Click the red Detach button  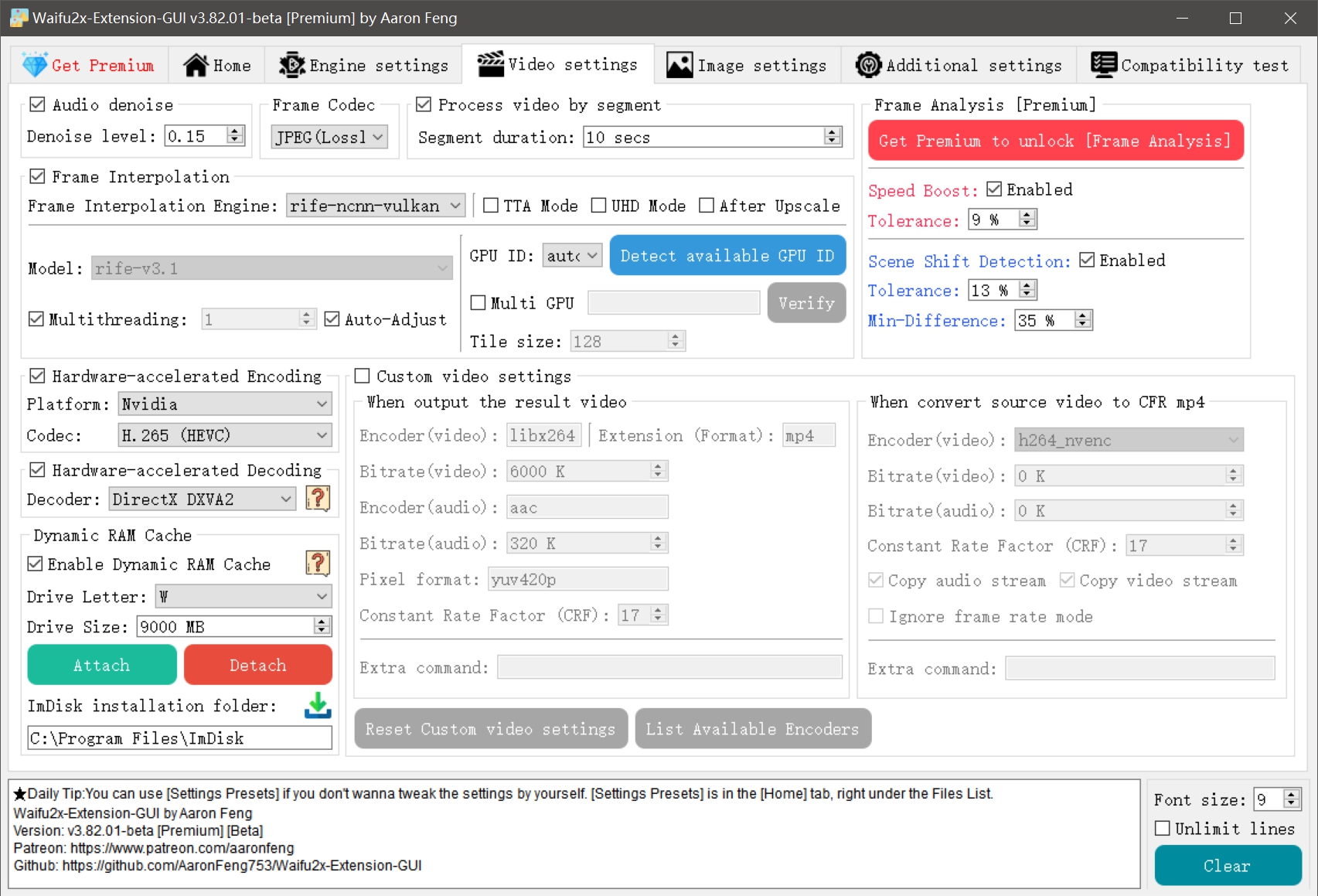pyautogui.click(x=258, y=665)
